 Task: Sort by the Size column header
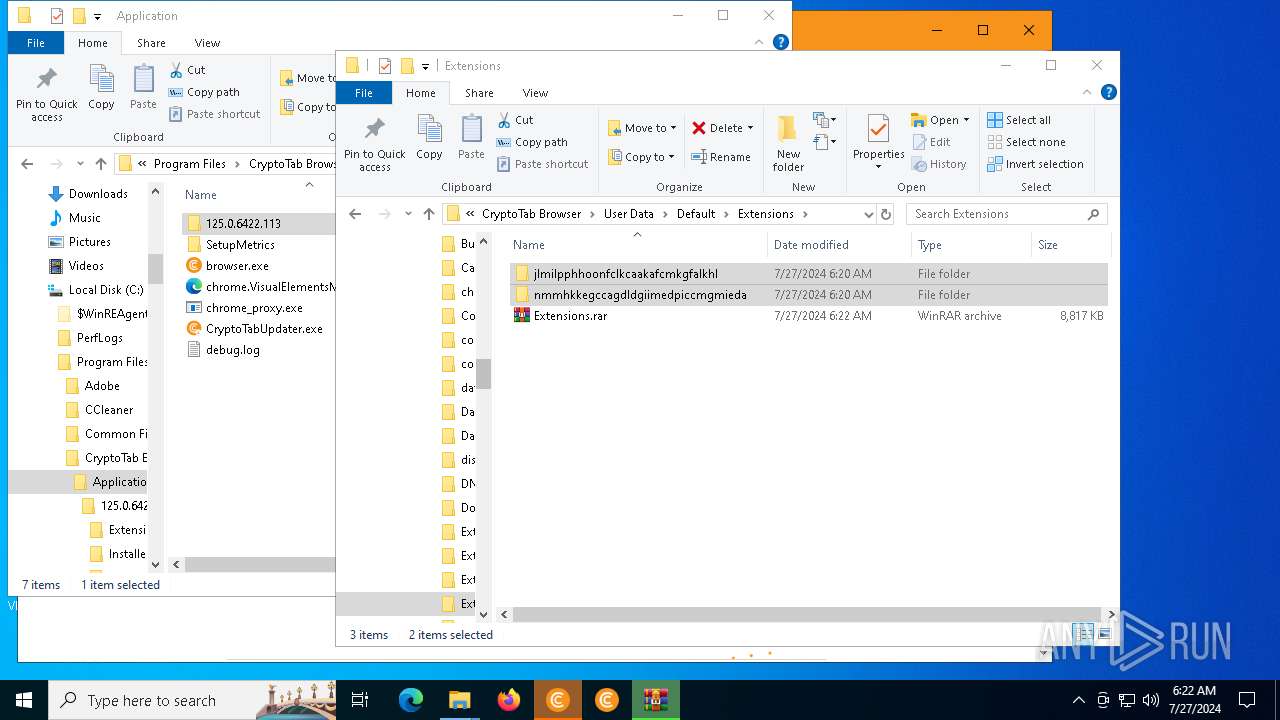pyautogui.click(x=1070, y=245)
